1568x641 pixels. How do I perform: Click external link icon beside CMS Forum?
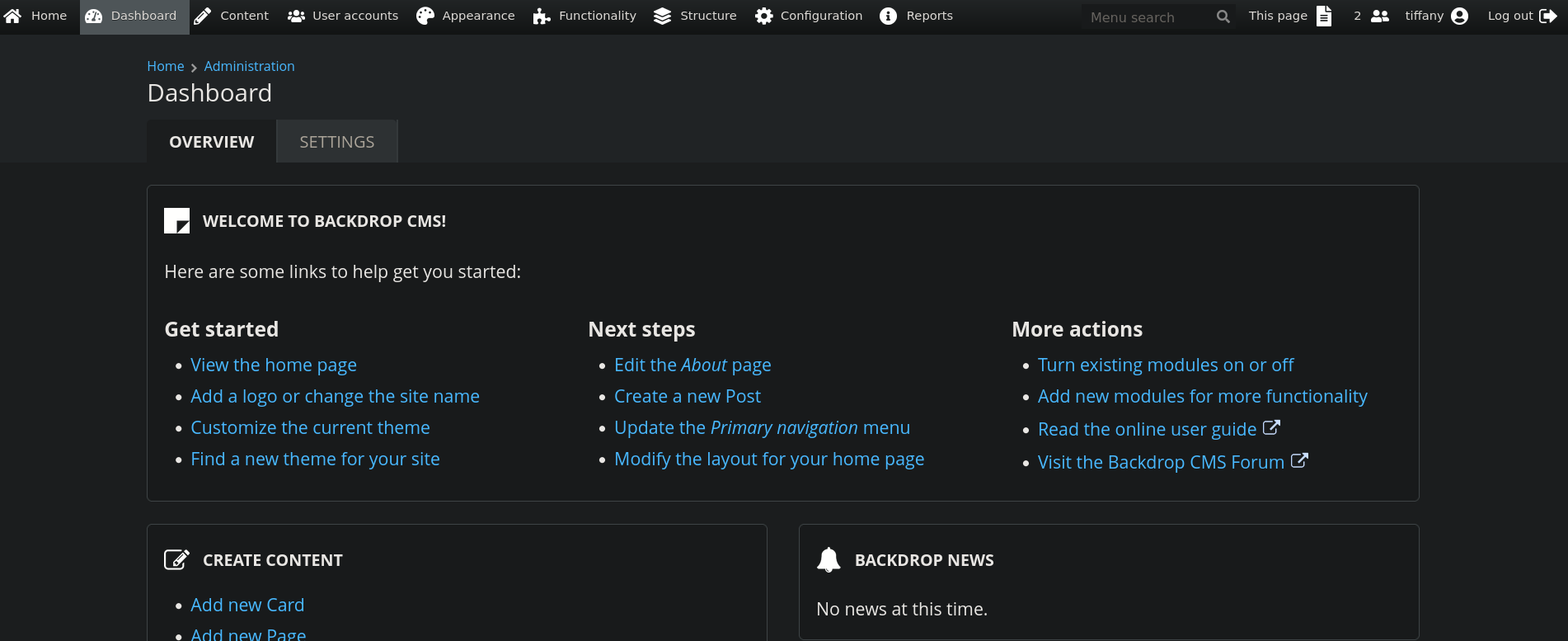point(1299,460)
